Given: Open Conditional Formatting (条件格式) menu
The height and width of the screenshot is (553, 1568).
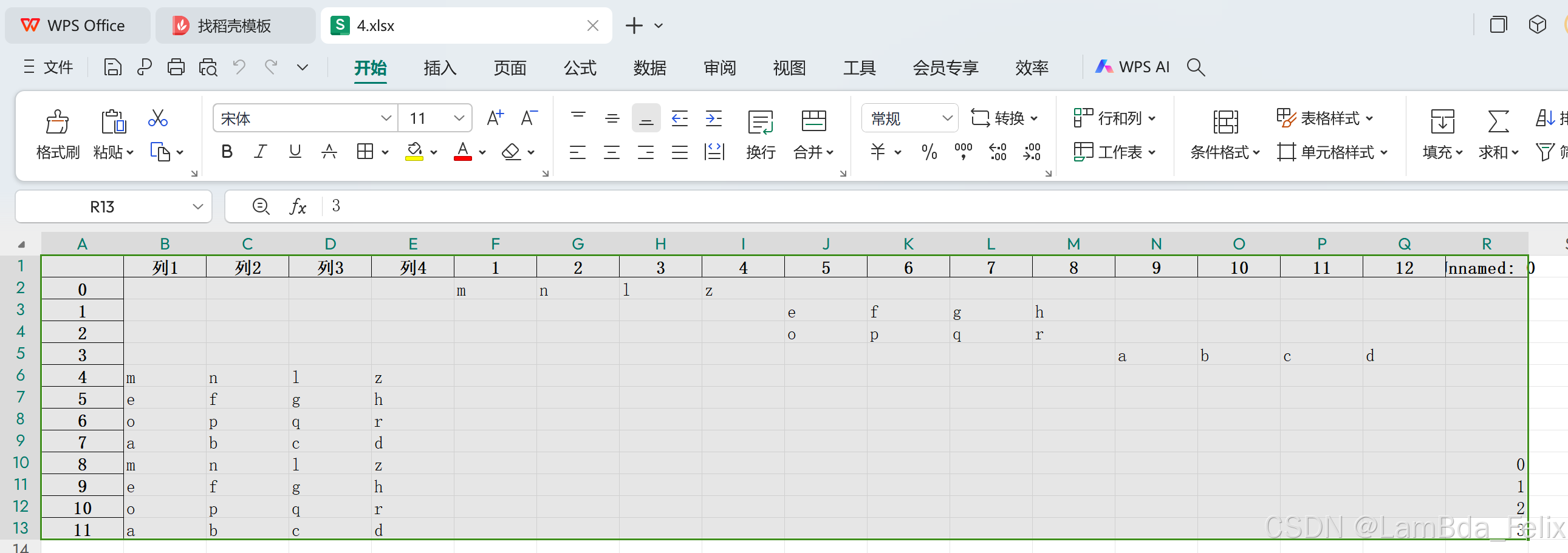Looking at the screenshot, I should point(1225,135).
